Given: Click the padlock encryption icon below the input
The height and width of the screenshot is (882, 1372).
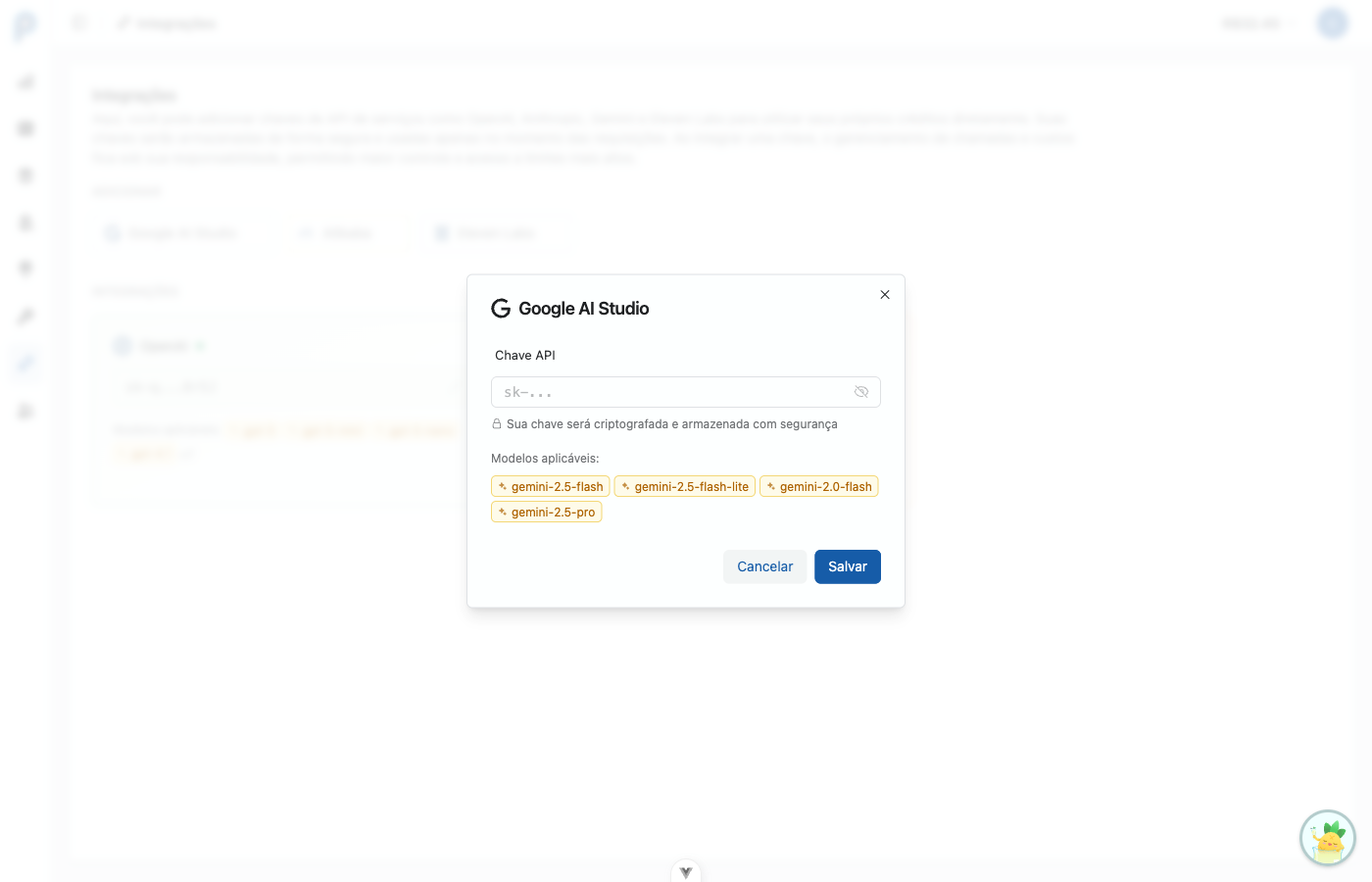Looking at the screenshot, I should pos(496,423).
